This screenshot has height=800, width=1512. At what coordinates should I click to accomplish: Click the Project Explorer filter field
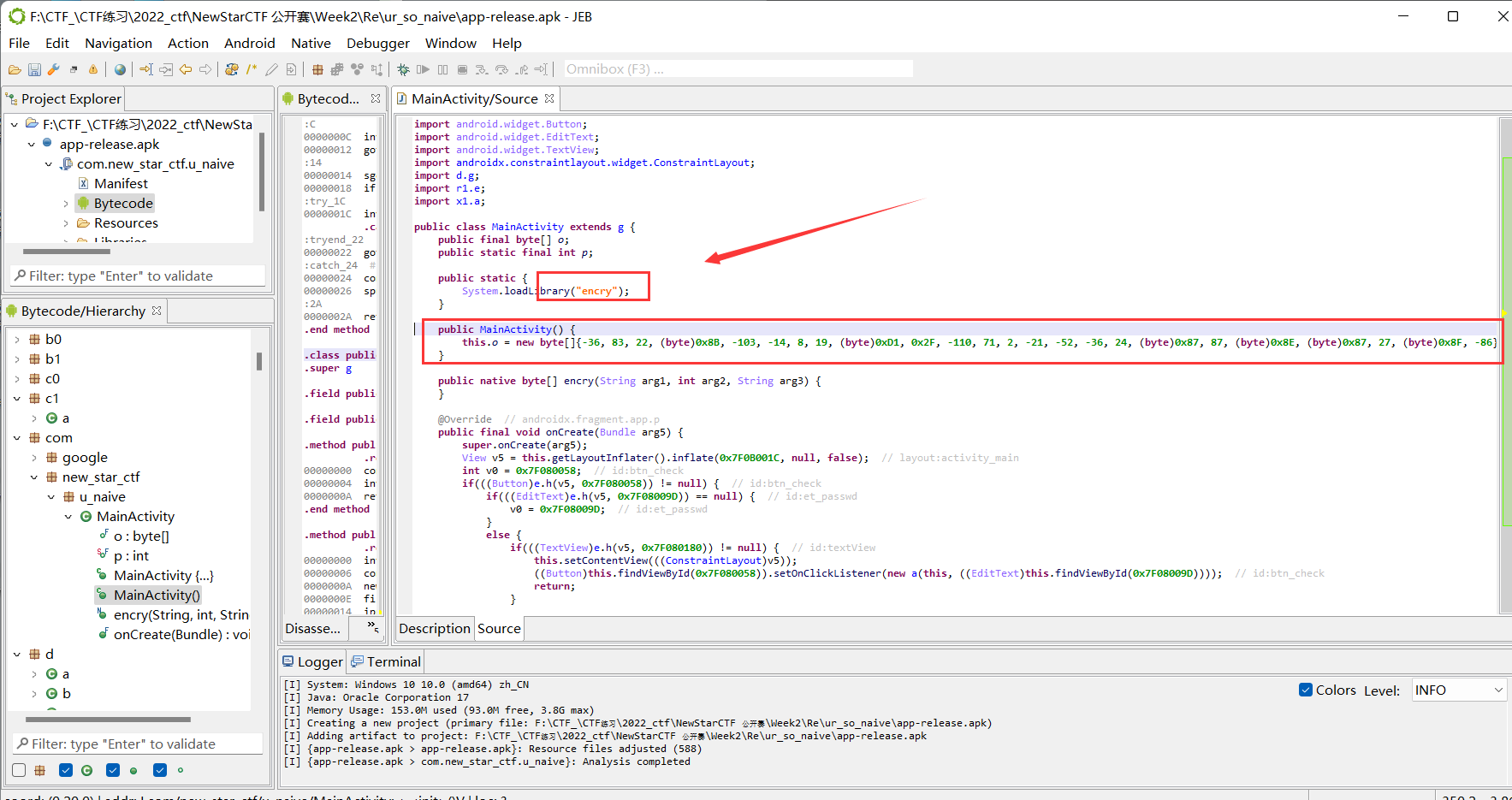(139, 276)
